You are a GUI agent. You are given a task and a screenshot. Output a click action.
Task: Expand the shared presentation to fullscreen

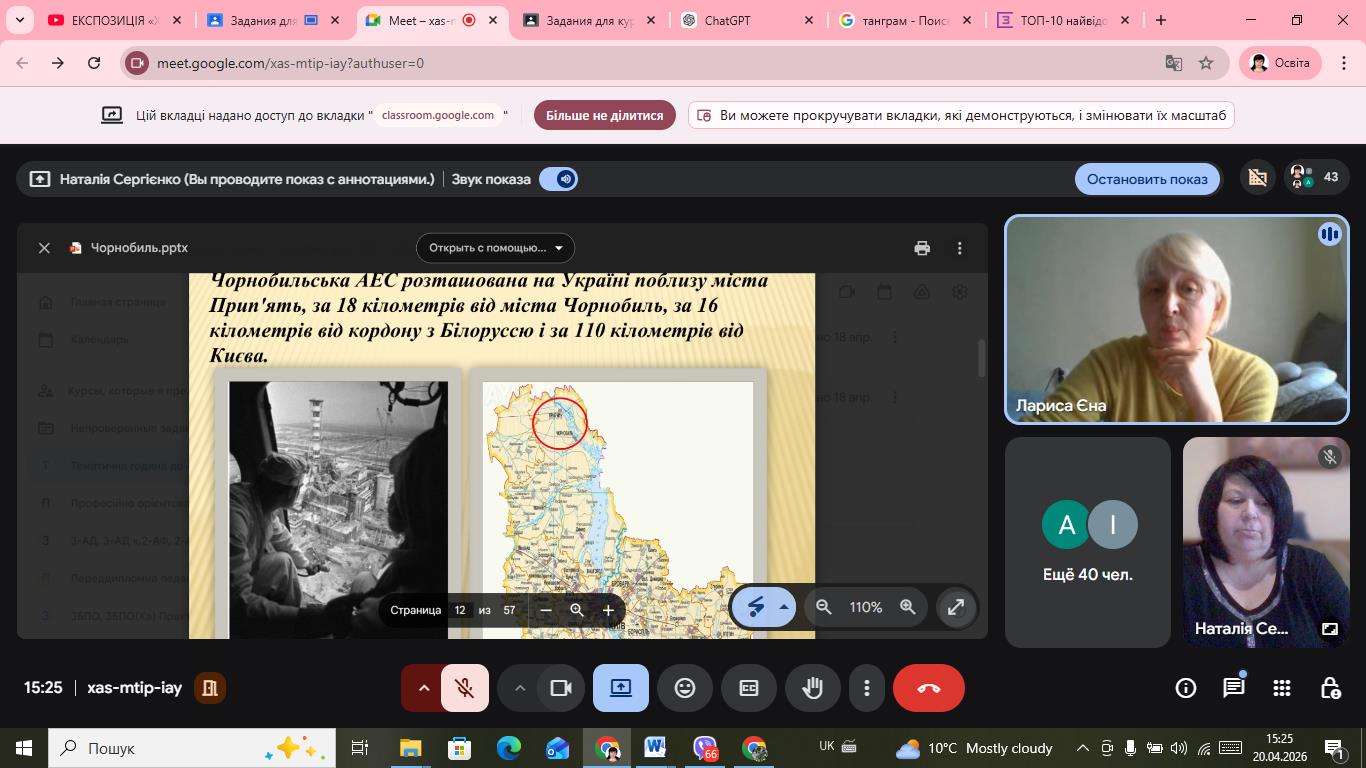(956, 607)
